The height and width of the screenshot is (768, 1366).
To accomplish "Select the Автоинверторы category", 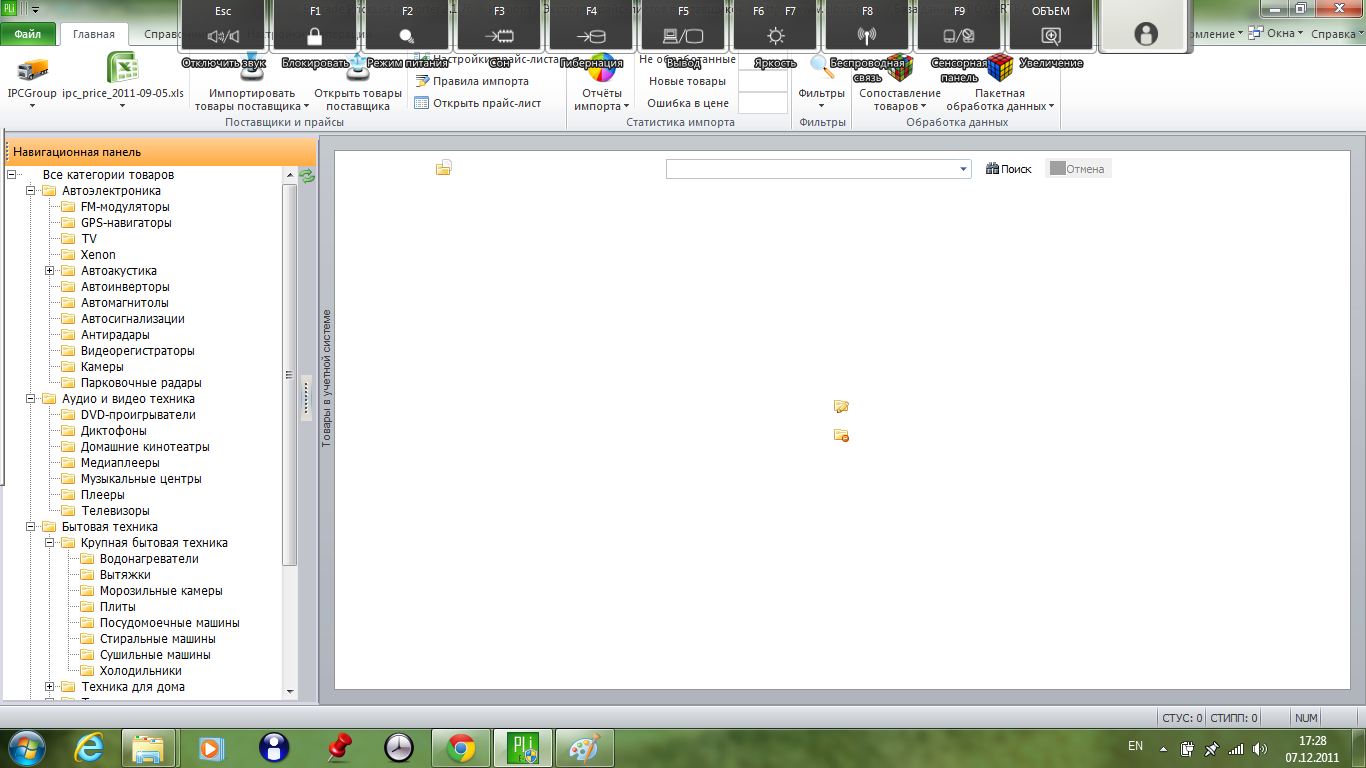I will tap(125, 287).
